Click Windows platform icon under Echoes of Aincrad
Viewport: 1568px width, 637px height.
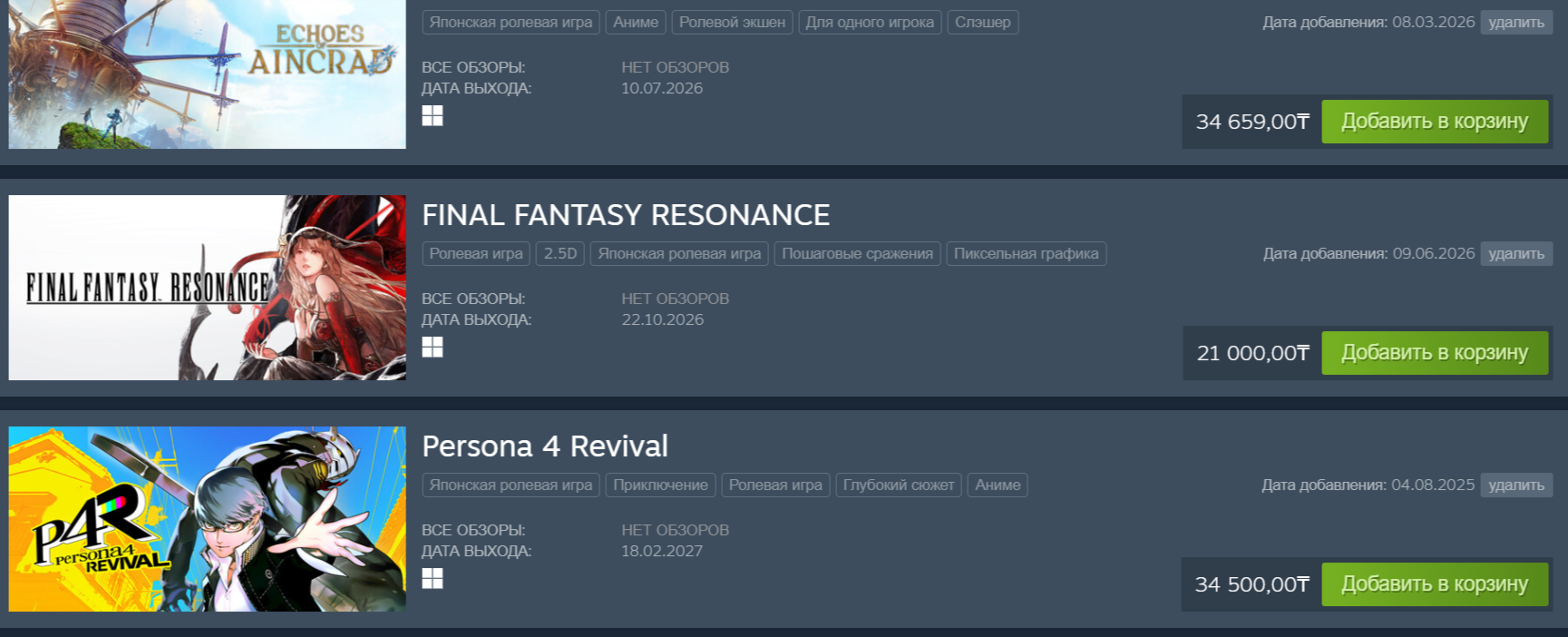click(x=433, y=116)
